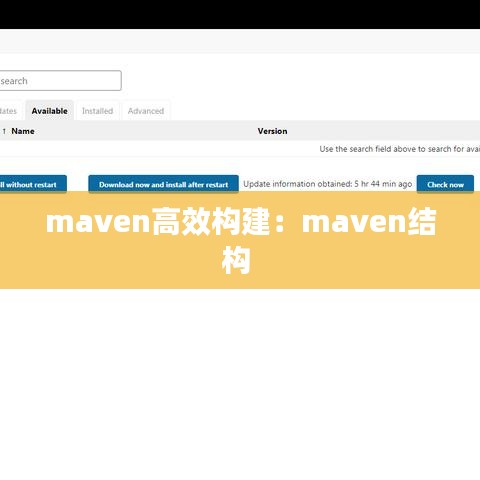Image resolution: width=480 pixels, height=480 pixels.
Task: Sort plugins by Version column header
Action: (x=272, y=131)
